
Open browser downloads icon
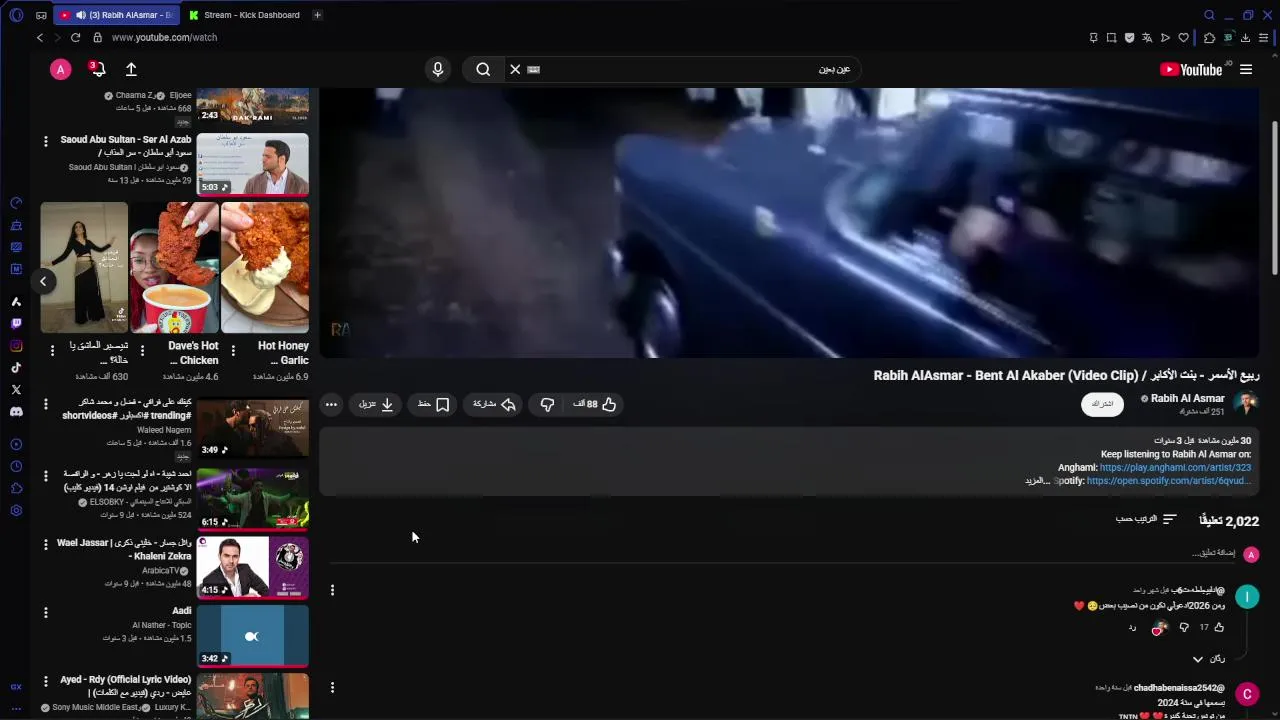(x=1245, y=38)
